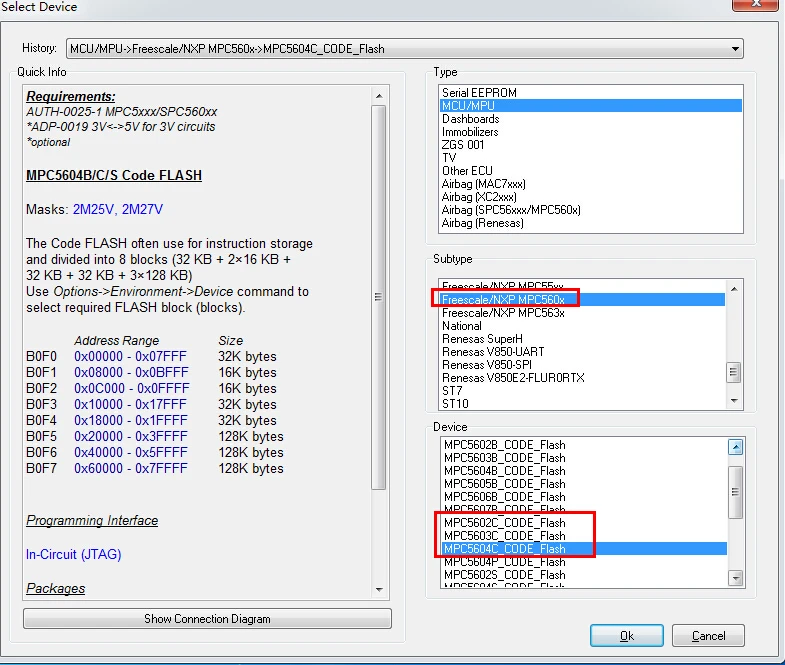Click Show Connection Diagram button

pyautogui.click(x=207, y=619)
